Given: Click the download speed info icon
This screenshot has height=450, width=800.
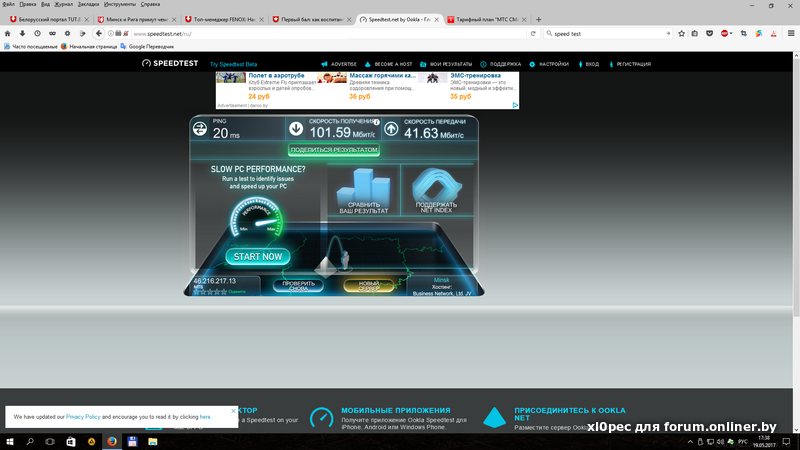Looking at the screenshot, I should tap(377, 122).
